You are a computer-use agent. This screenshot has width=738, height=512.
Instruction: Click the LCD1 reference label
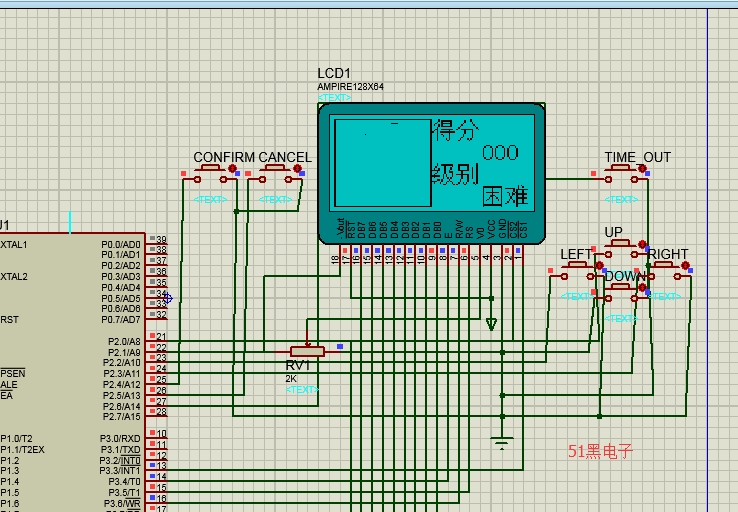pos(334,73)
